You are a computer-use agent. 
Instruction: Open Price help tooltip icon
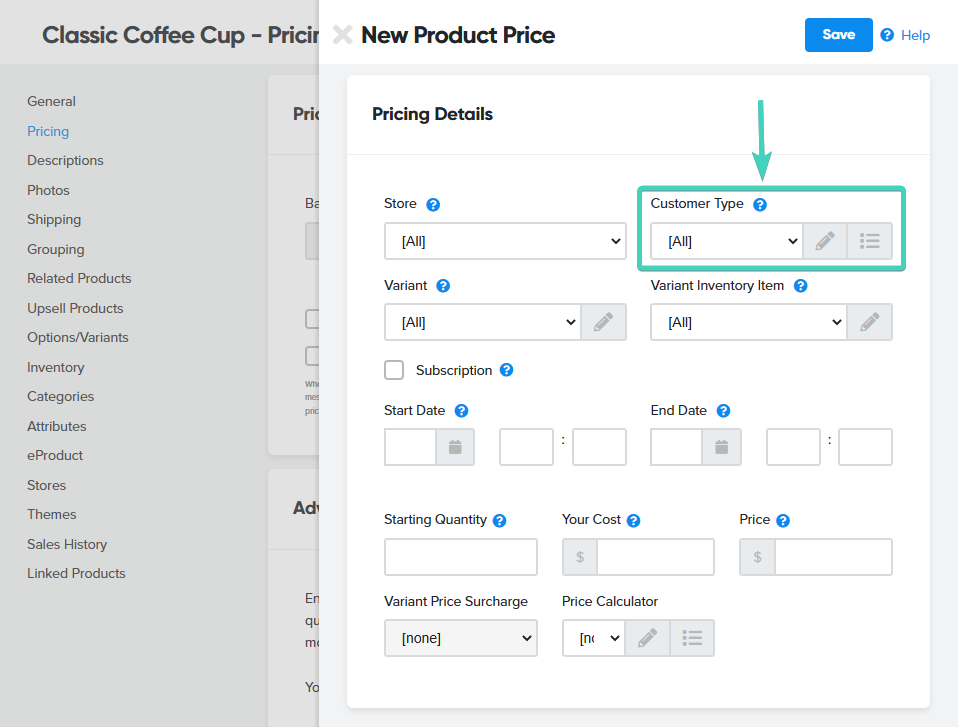[x=783, y=521]
